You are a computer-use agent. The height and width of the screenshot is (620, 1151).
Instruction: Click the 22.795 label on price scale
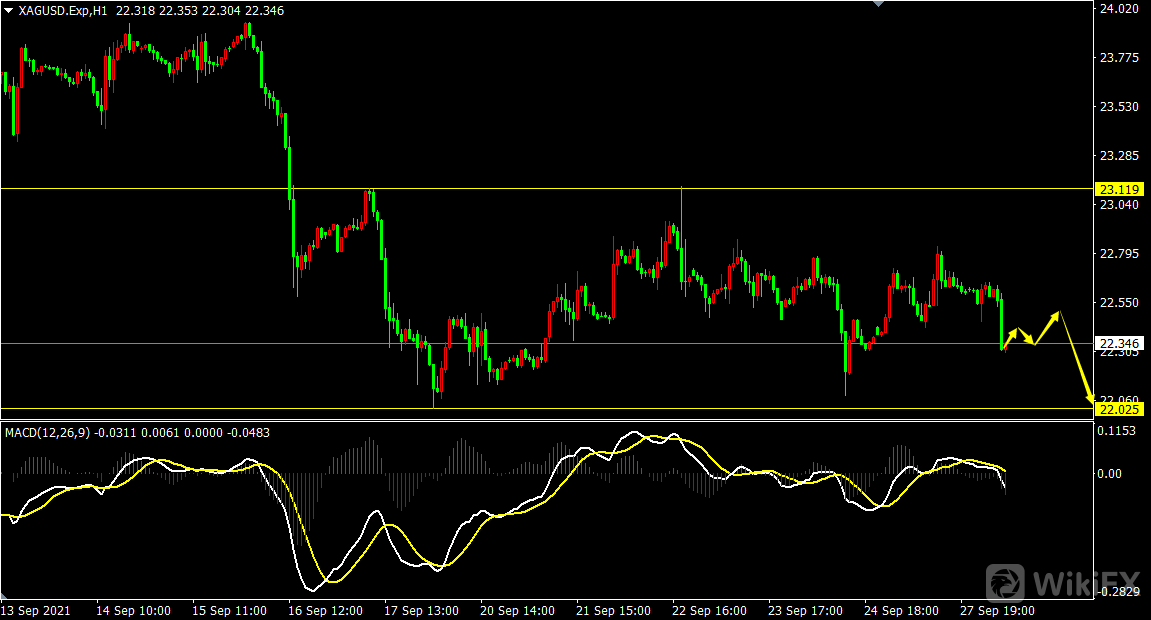[x=1118, y=254]
